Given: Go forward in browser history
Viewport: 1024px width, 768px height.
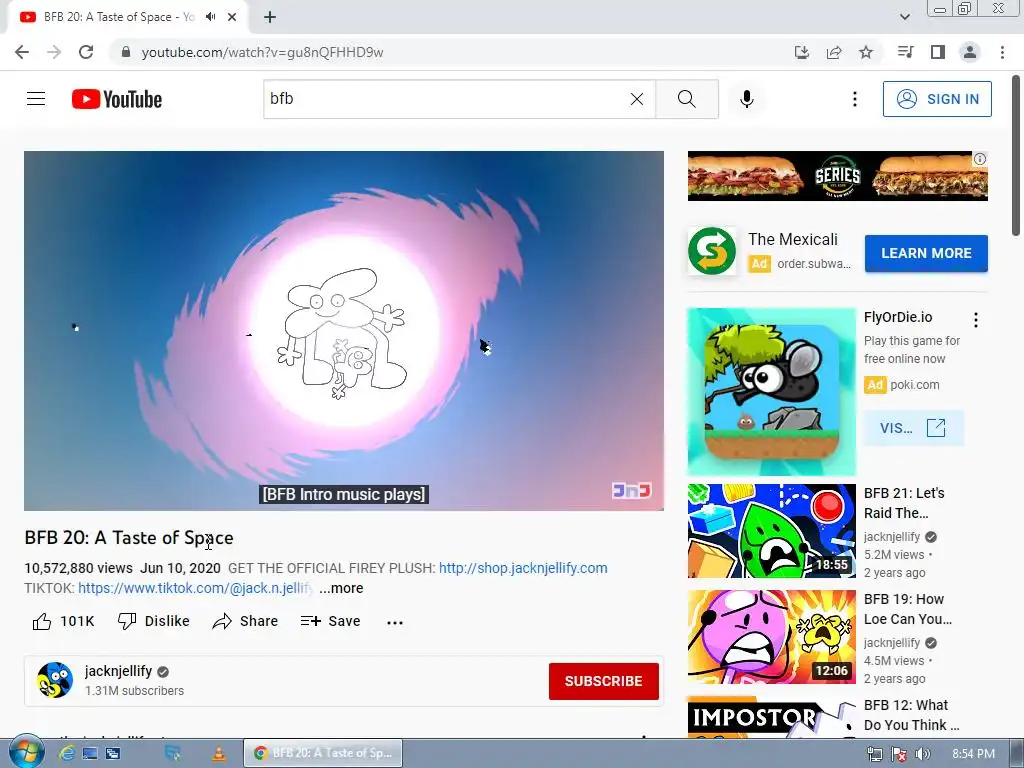Looking at the screenshot, I should (54, 52).
